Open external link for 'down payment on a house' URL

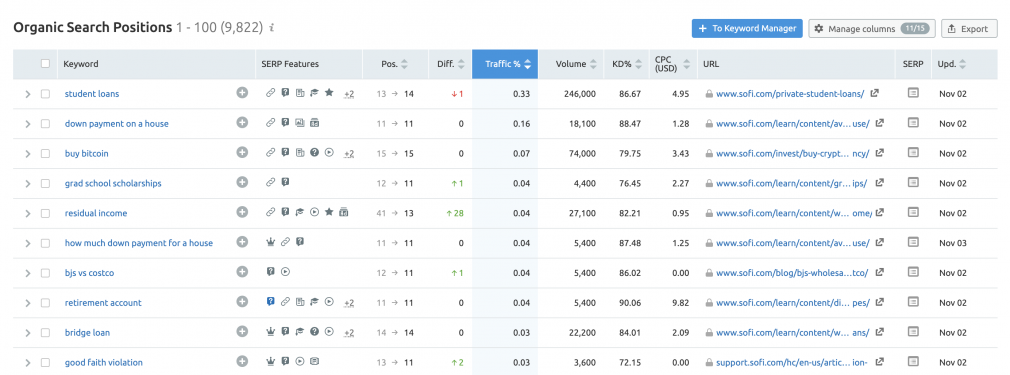[x=879, y=123]
